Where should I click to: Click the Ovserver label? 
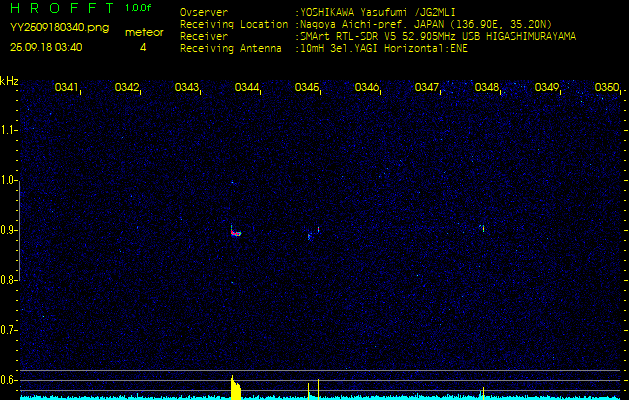pyautogui.click(x=204, y=12)
